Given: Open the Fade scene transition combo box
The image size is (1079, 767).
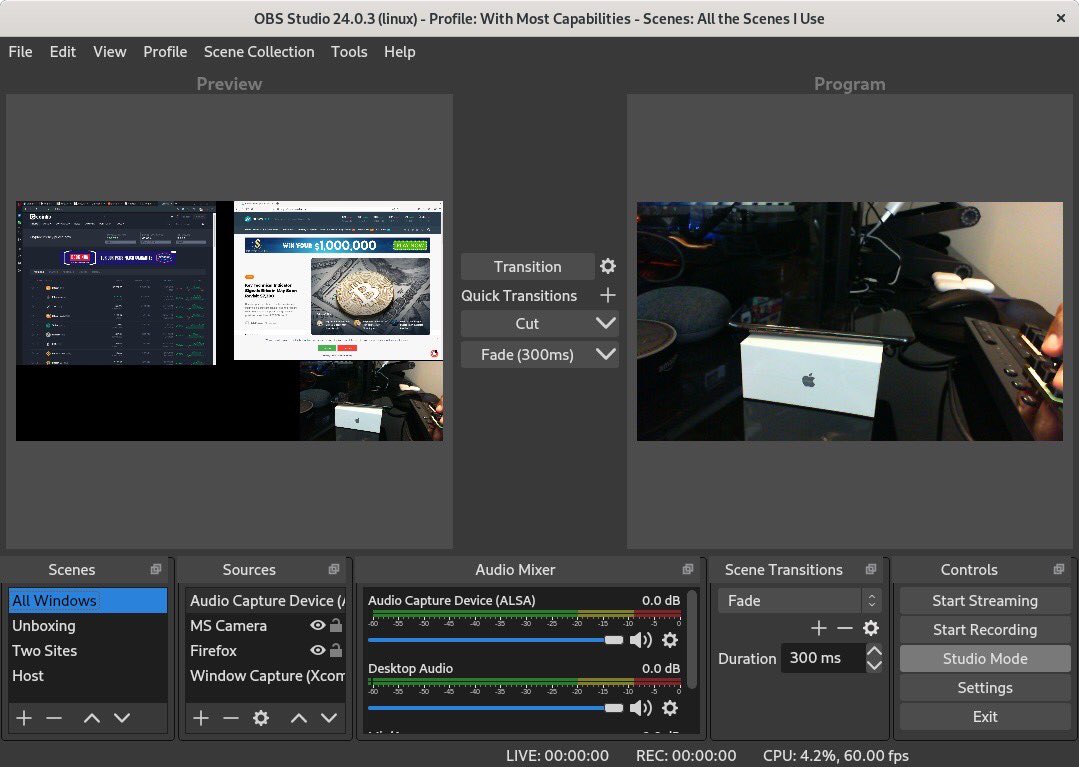Looking at the screenshot, I should pos(799,601).
